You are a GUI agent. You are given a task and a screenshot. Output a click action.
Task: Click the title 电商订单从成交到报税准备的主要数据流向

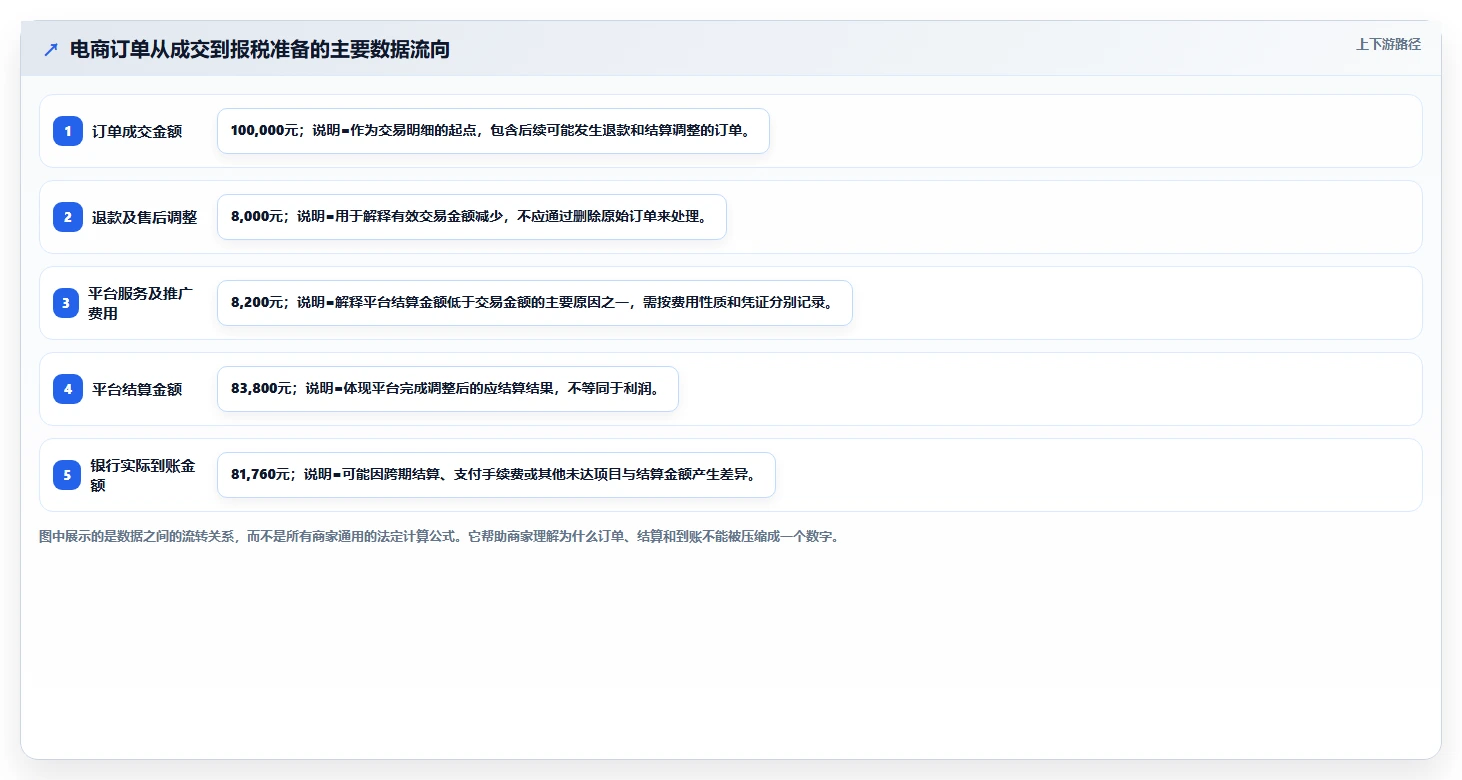point(260,50)
